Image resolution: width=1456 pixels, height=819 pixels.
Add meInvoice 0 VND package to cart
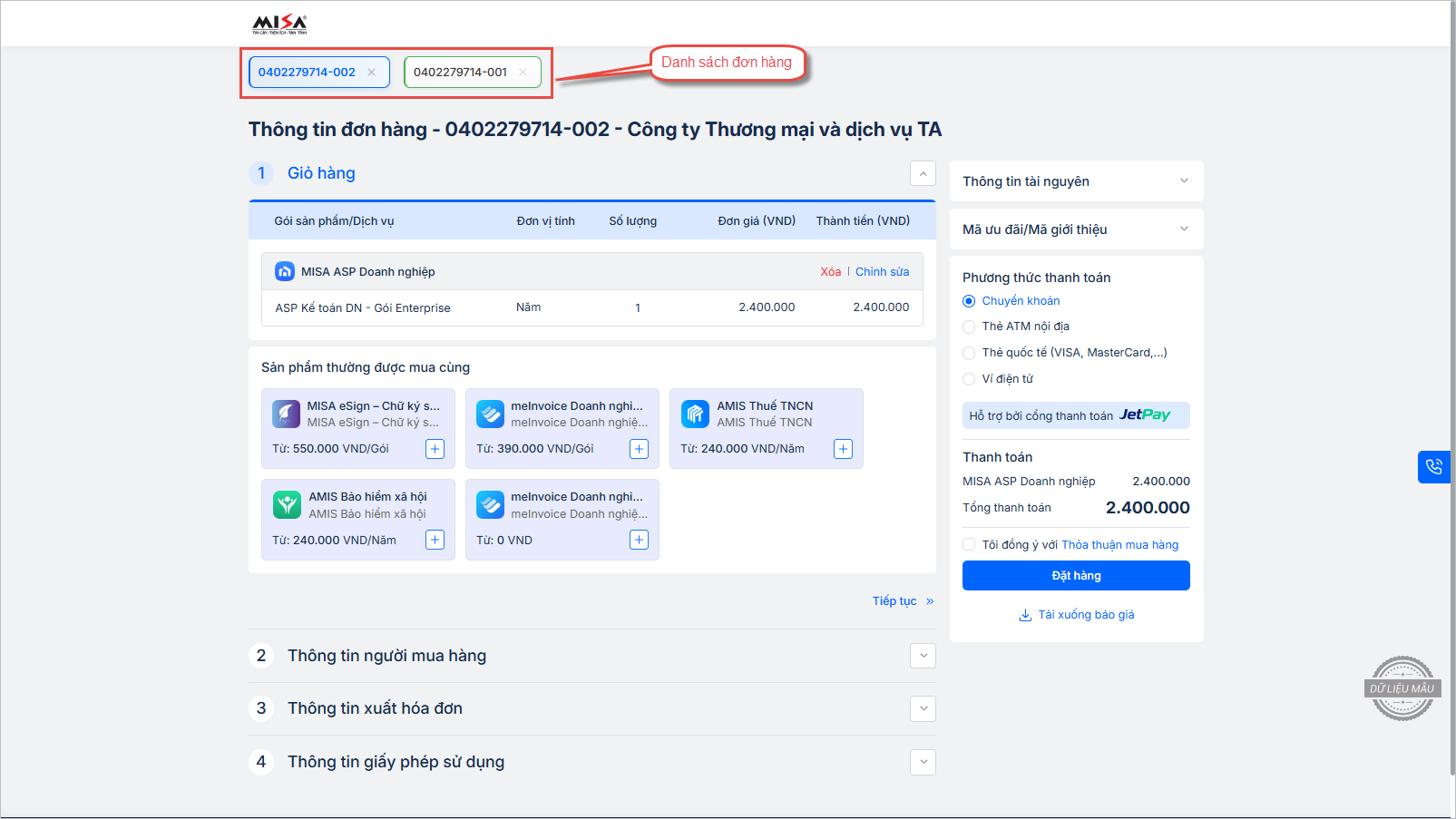point(640,540)
